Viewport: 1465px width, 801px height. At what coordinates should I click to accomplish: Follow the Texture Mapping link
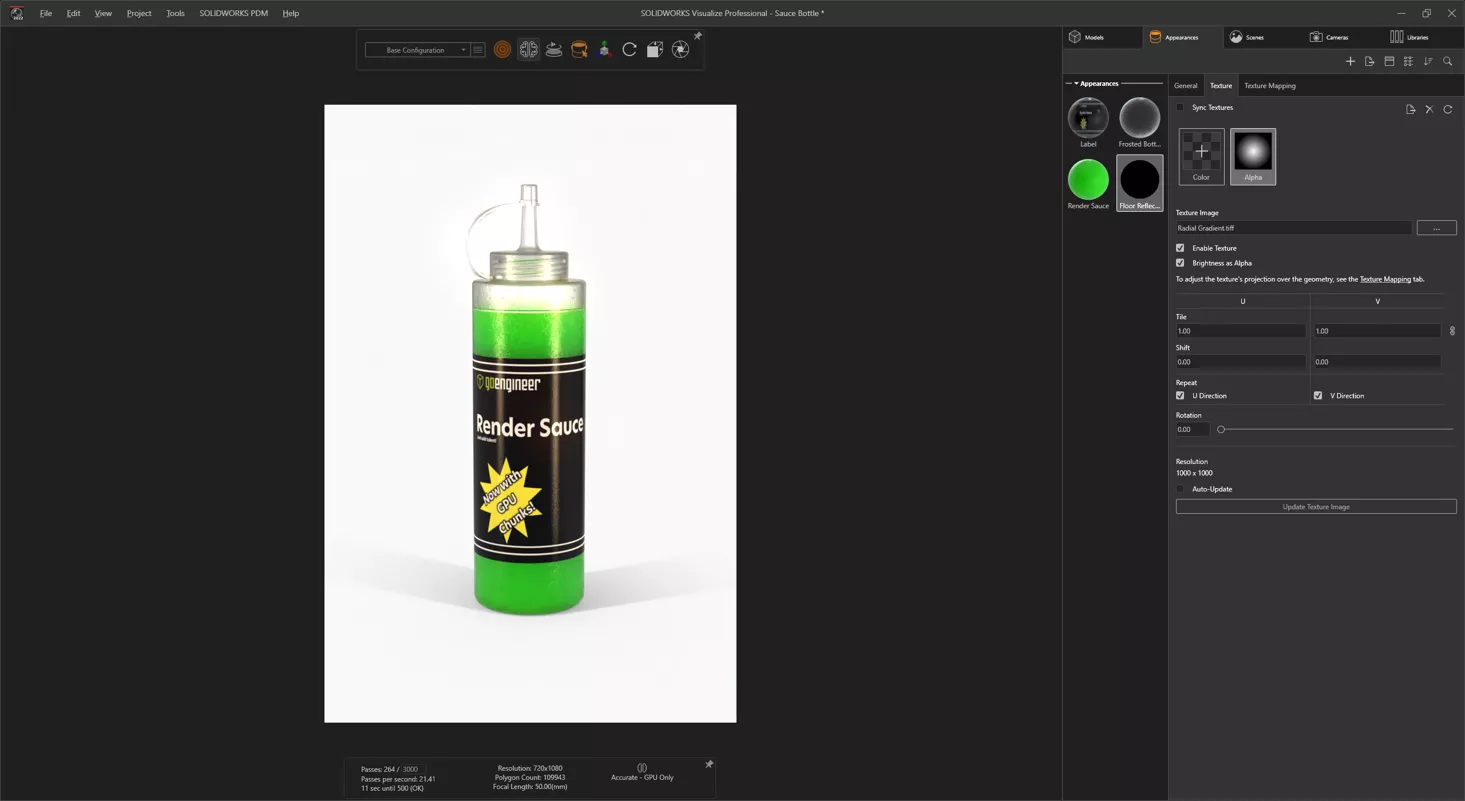1385,279
